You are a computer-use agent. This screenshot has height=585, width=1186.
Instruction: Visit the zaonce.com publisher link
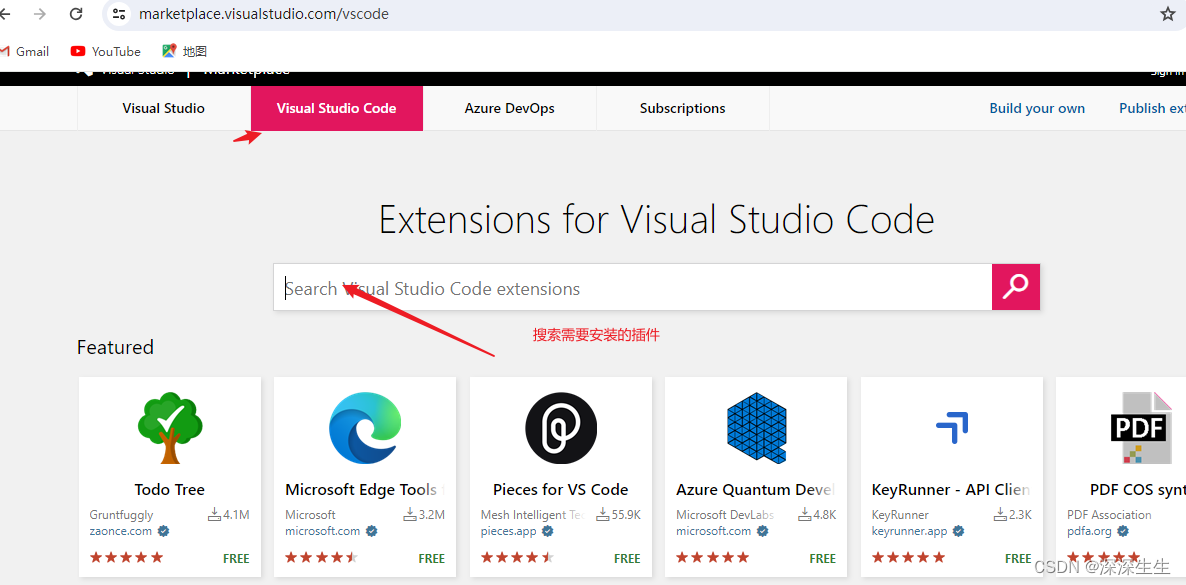coord(121,531)
